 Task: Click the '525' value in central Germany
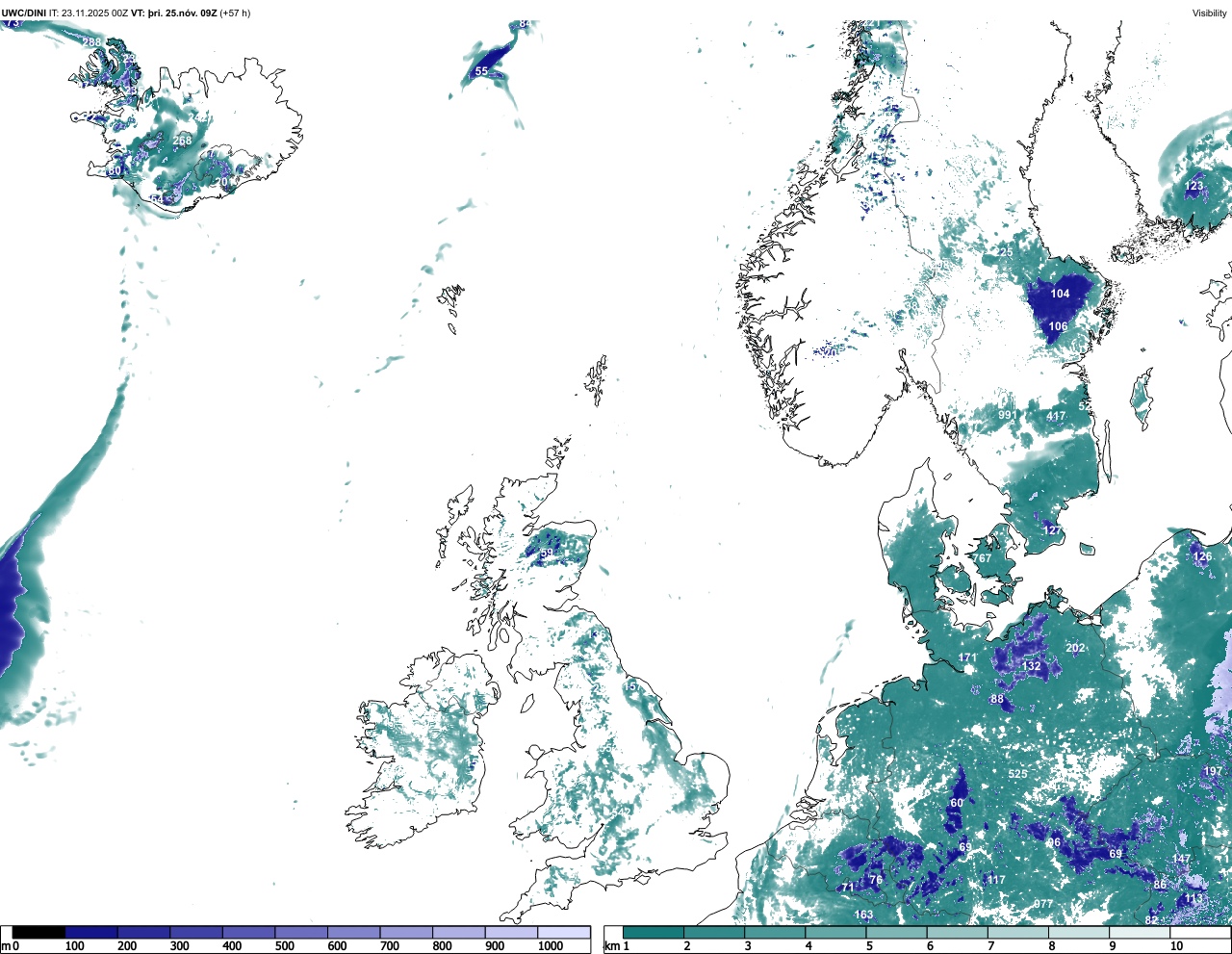pos(1017,774)
